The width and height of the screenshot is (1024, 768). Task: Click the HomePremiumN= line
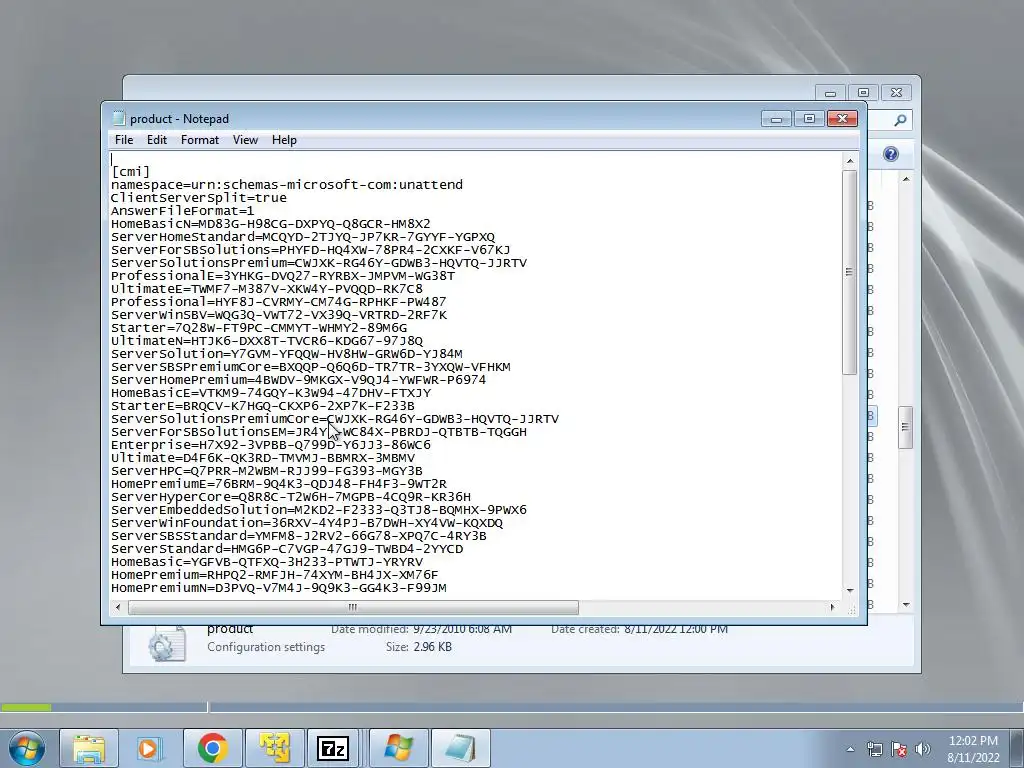coord(279,588)
